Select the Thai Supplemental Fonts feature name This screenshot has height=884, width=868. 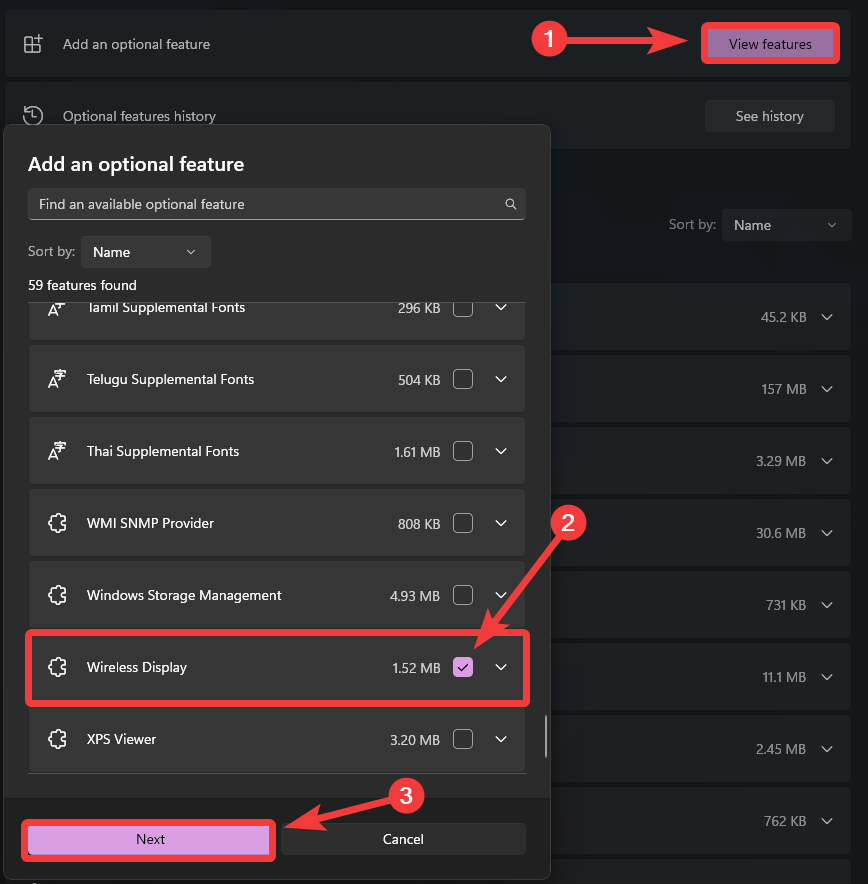click(x=163, y=451)
